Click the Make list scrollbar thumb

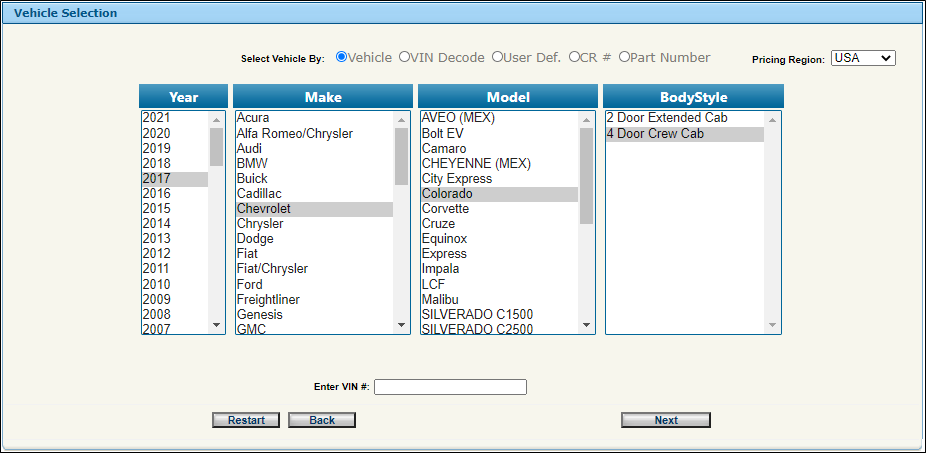coord(402,157)
